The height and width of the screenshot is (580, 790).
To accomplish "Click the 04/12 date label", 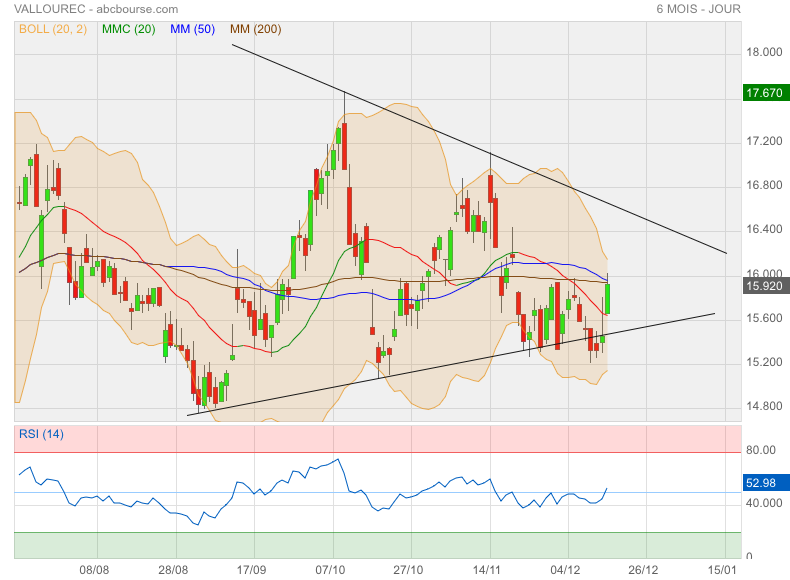I will click(x=565, y=570).
